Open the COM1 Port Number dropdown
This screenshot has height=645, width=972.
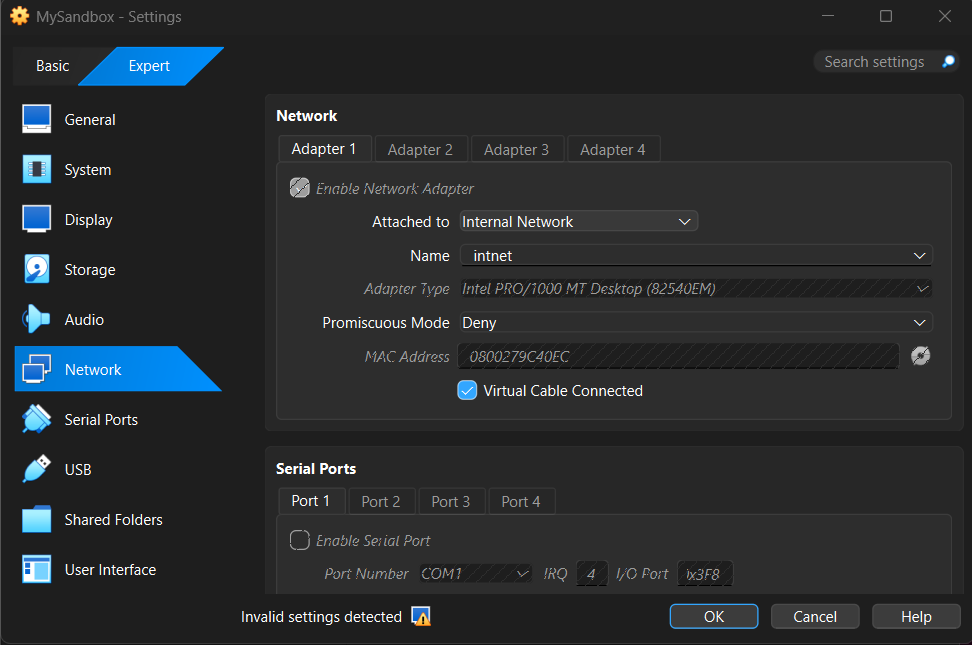coord(475,574)
